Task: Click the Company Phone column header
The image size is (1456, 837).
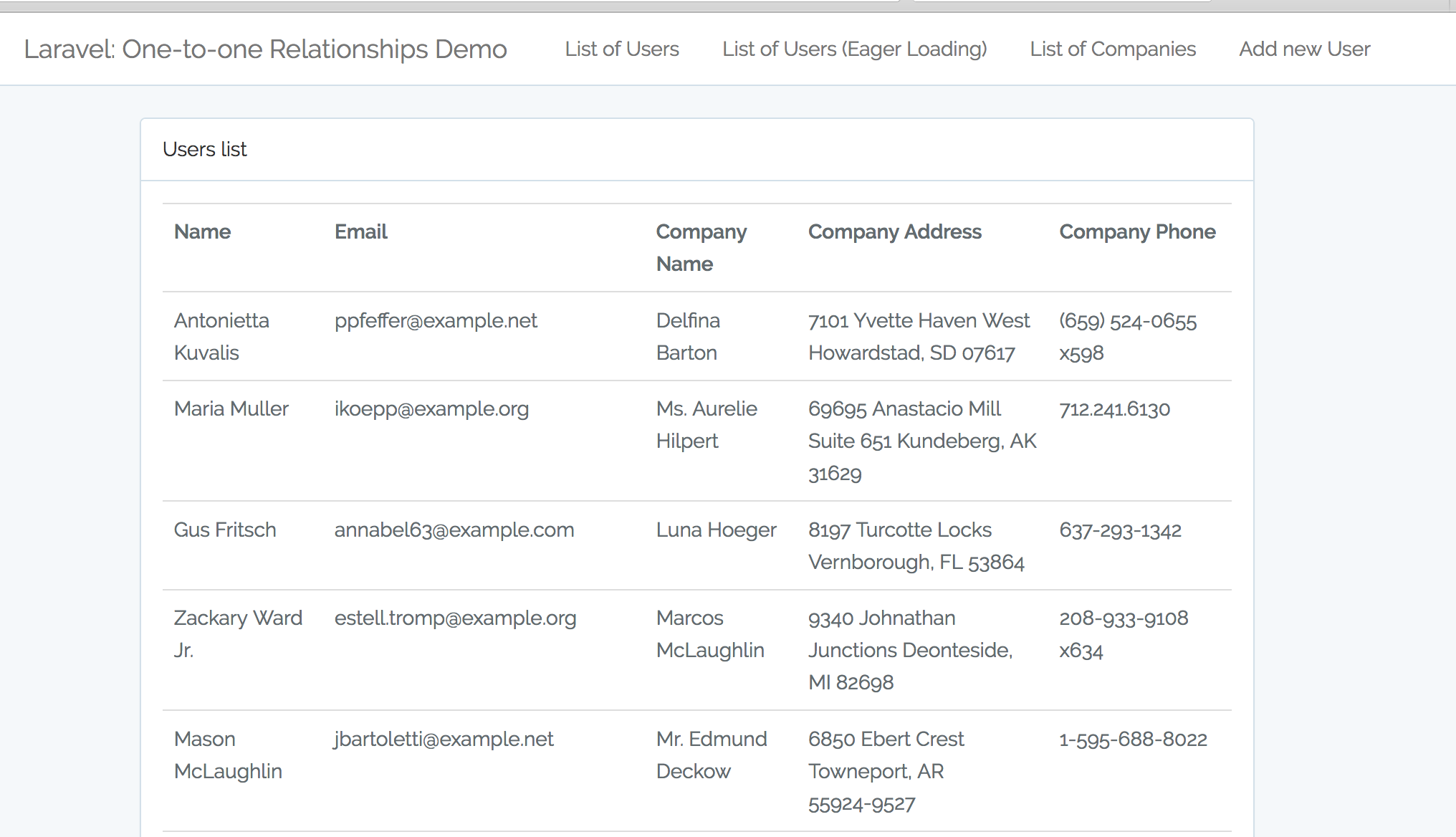Action: tap(1137, 232)
